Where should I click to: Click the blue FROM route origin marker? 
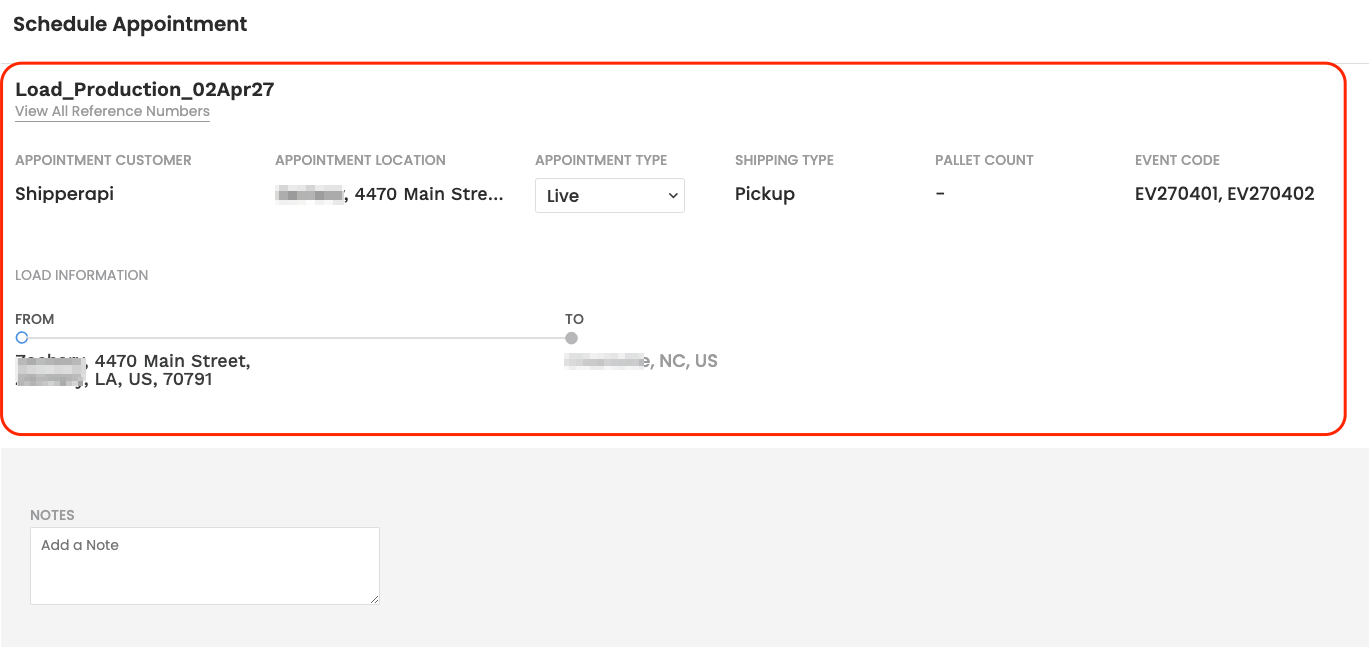point(22,338)
